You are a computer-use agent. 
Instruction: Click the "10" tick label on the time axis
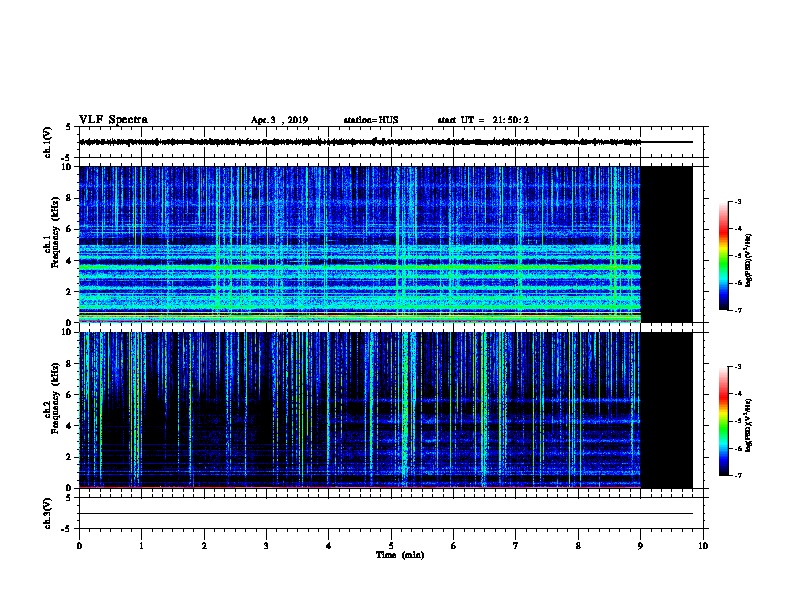click(703, 546)
